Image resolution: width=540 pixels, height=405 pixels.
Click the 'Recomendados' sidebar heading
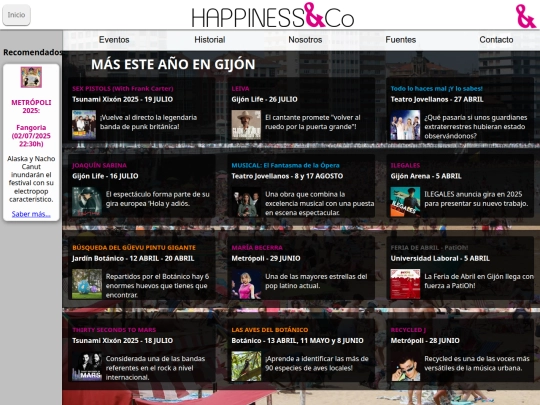tap(32, 52)
